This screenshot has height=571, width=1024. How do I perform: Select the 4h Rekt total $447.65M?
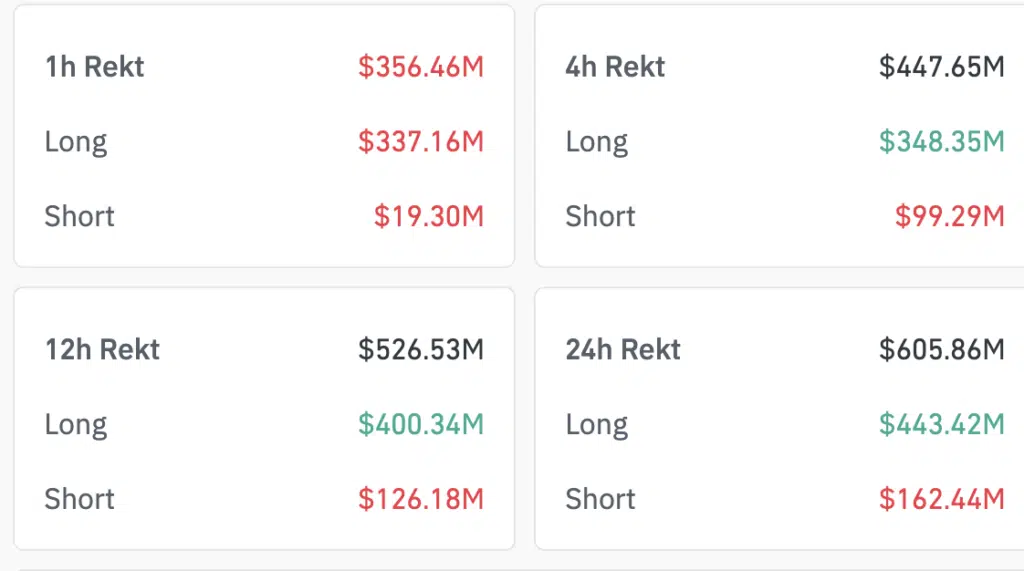941,67
